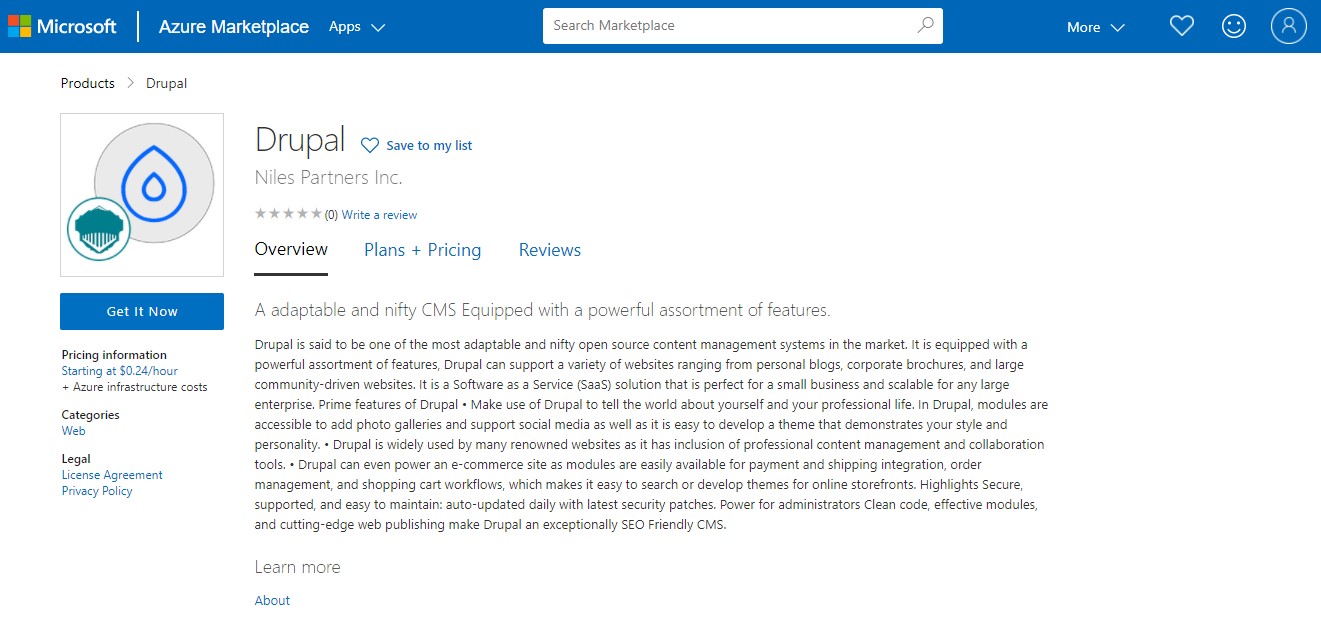Click the search magnifier icon
Viewport: 1321px width, 626px height.
[x=925, y=26]
